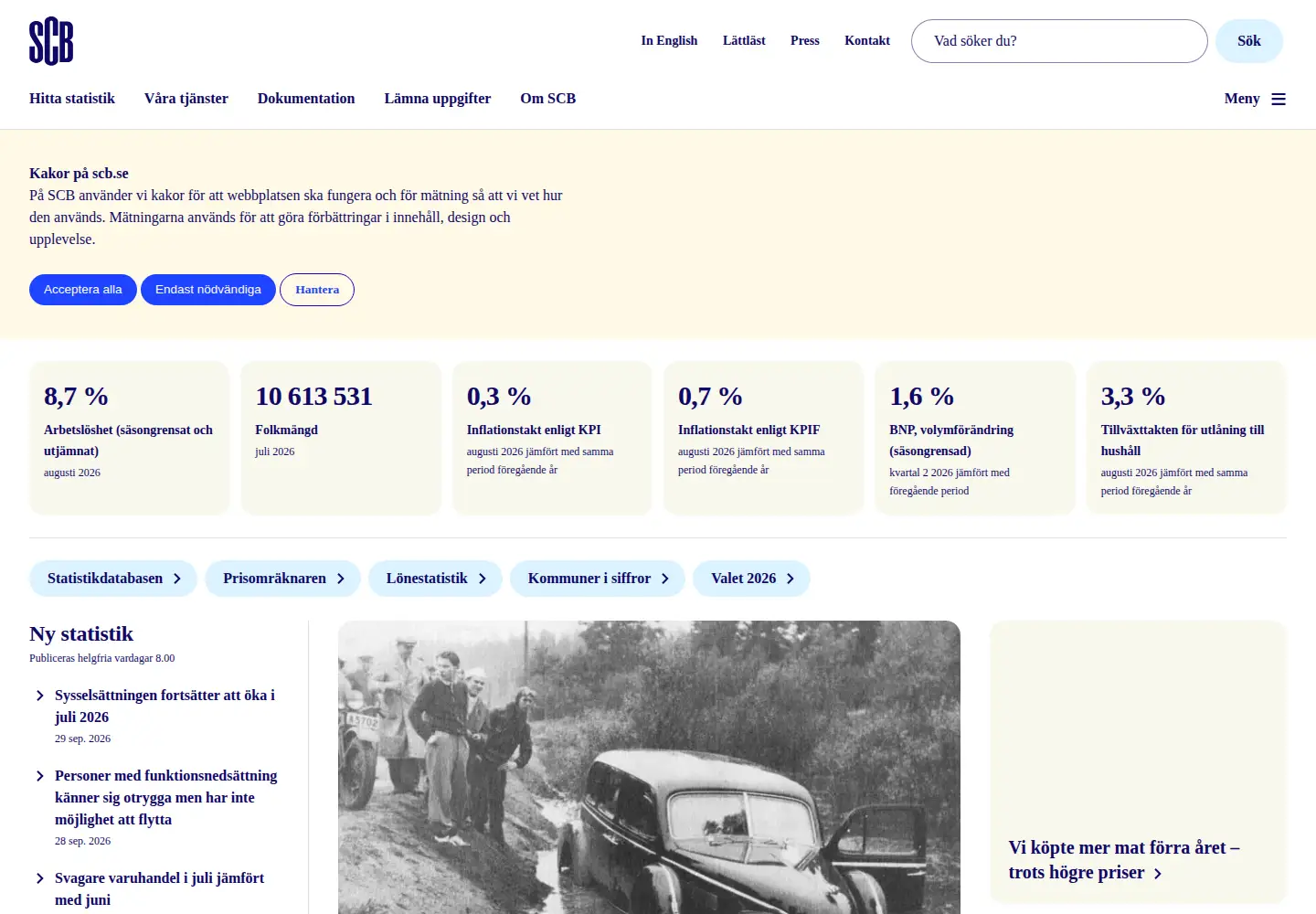Open the 1,6 % BNP volymförändring card
The width and height of the screenshot is (1316, 914).
pyautogui.click(x=975, y=438)
